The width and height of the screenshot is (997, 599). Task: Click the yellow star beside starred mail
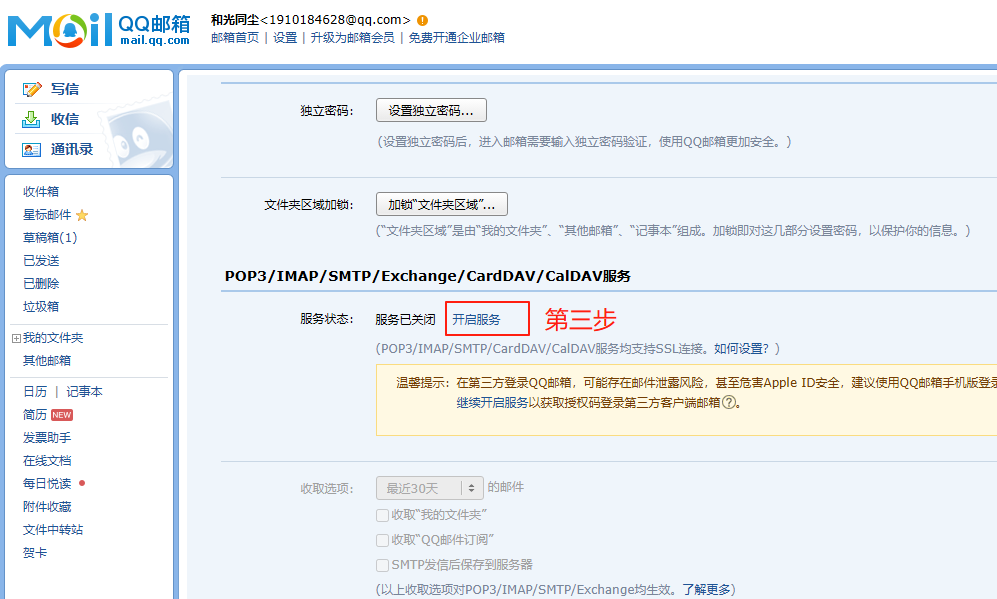(x=82, y=215)
